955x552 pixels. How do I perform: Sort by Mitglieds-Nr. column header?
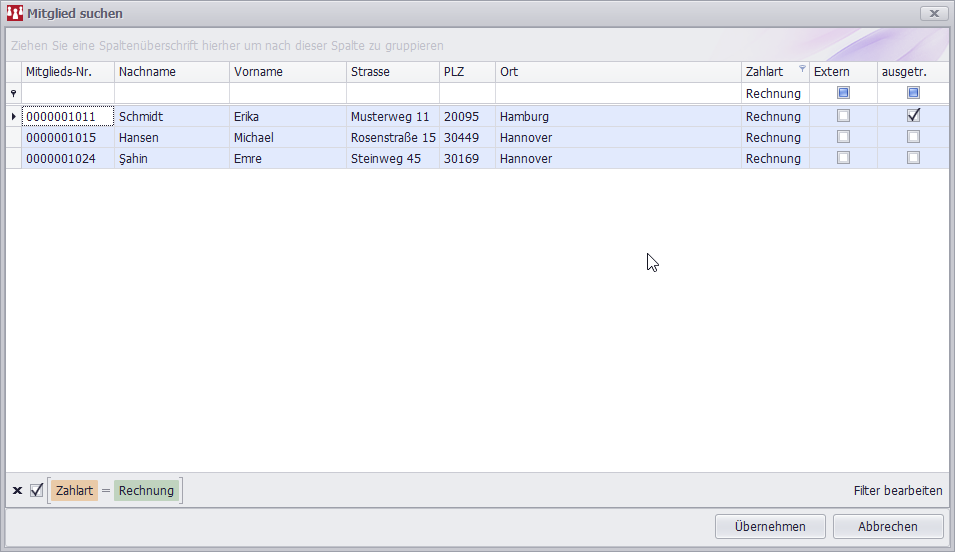click(x=67, y=72)
